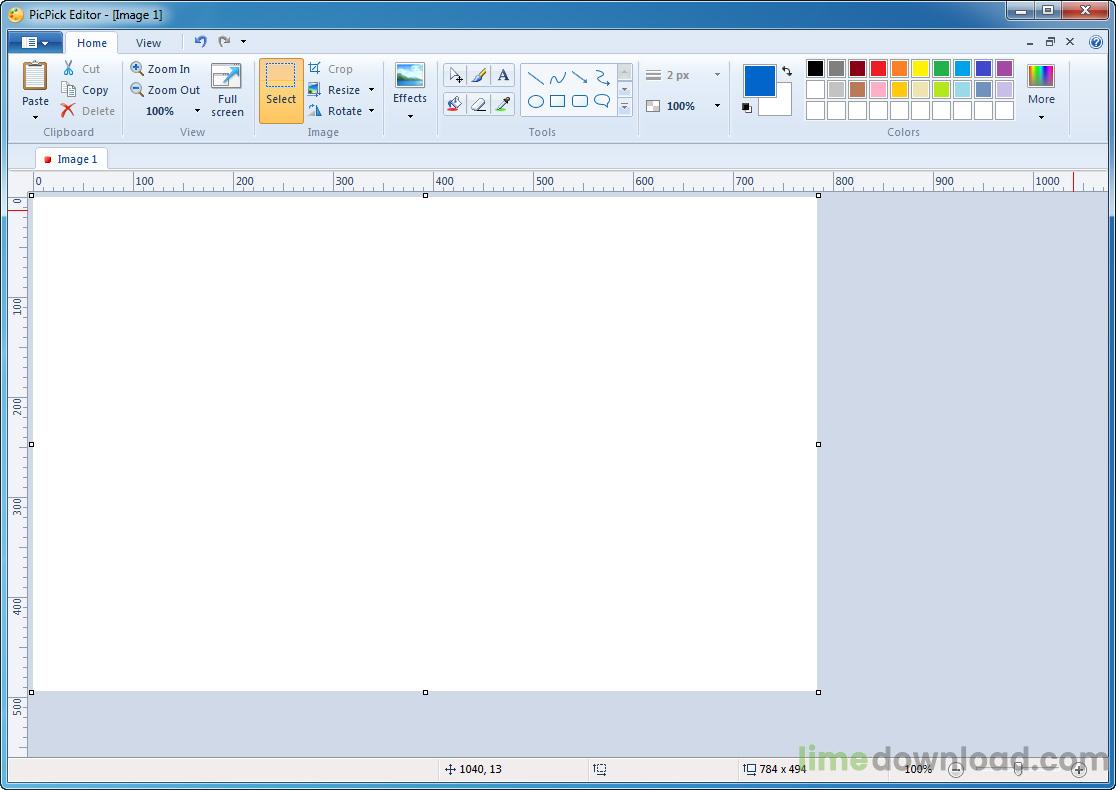The height and width of the screenshot is (790, 1116).
Task: Pick the Eraser tool
Action: tap(479, 104)
